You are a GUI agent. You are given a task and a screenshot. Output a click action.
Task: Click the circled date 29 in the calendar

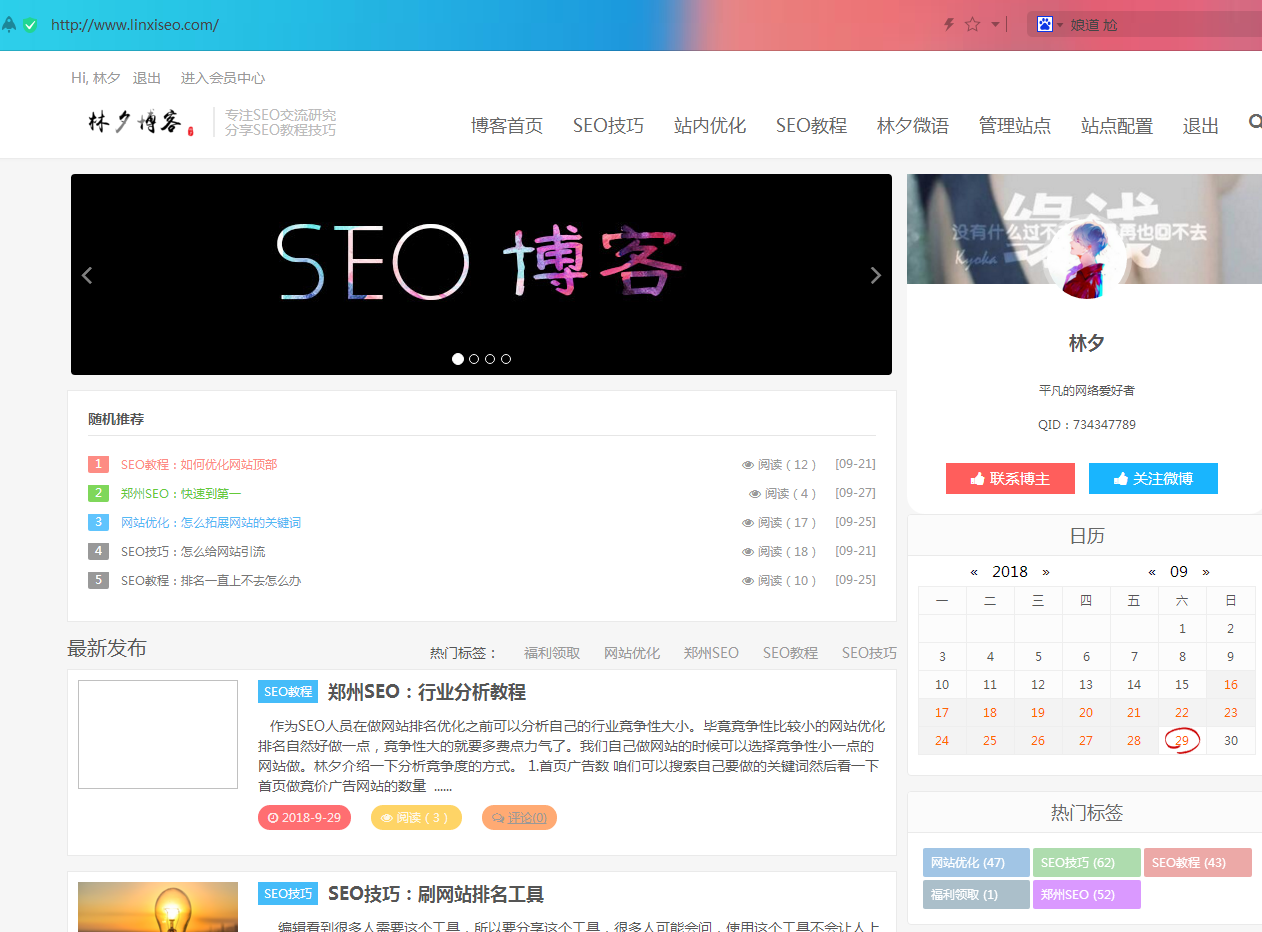pos(1181,740)
